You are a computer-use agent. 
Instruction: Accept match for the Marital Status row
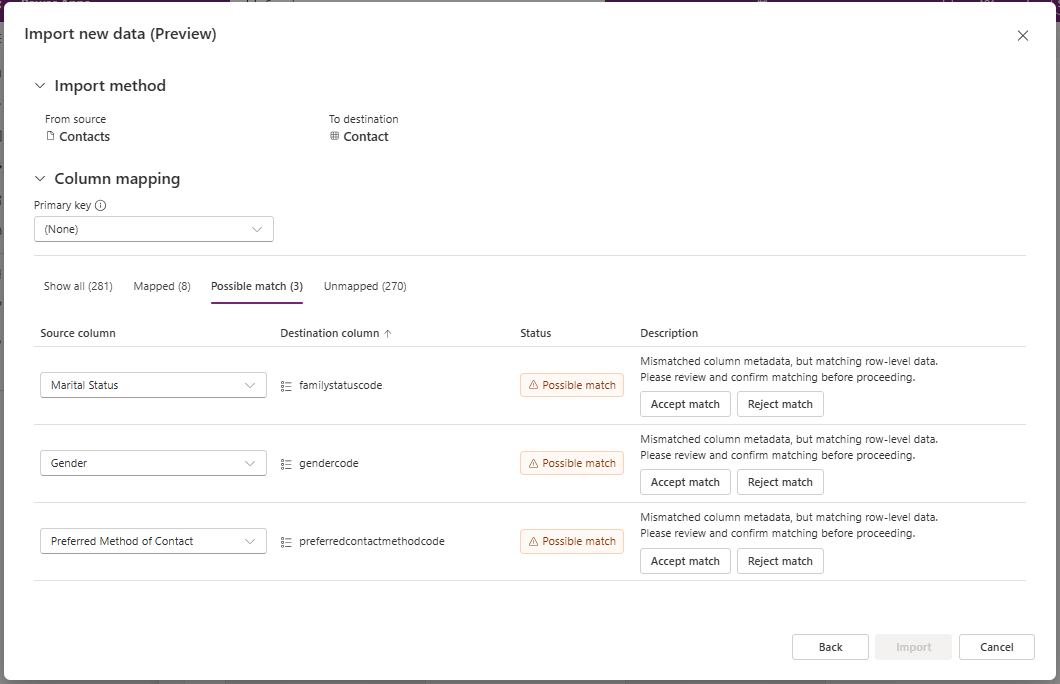[x=685, y=404]
